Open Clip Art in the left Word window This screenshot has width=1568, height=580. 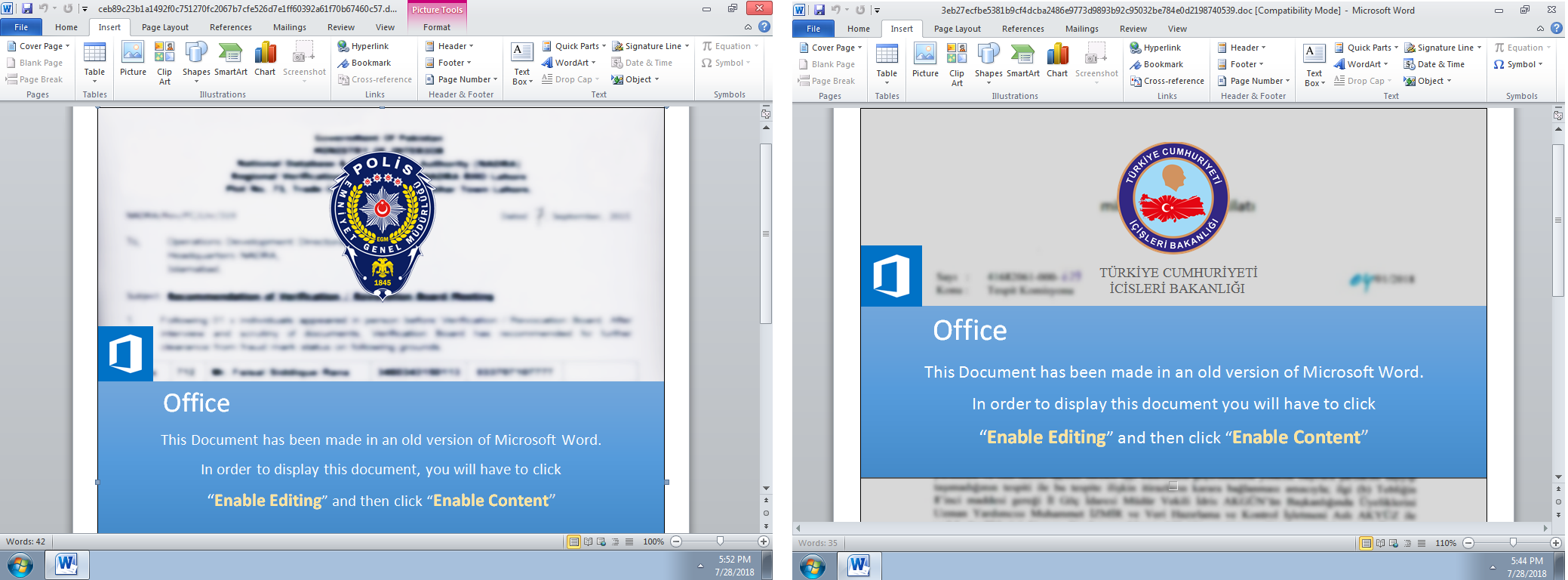click(x=164, y=62)
